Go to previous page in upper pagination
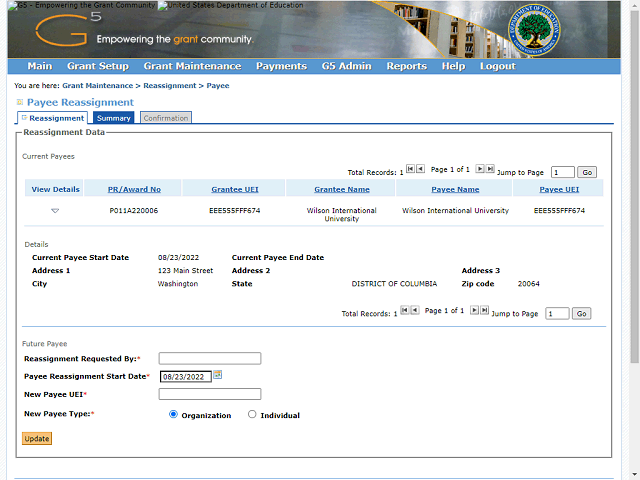This screenshot has height=480, width=640. click(420, 169)
